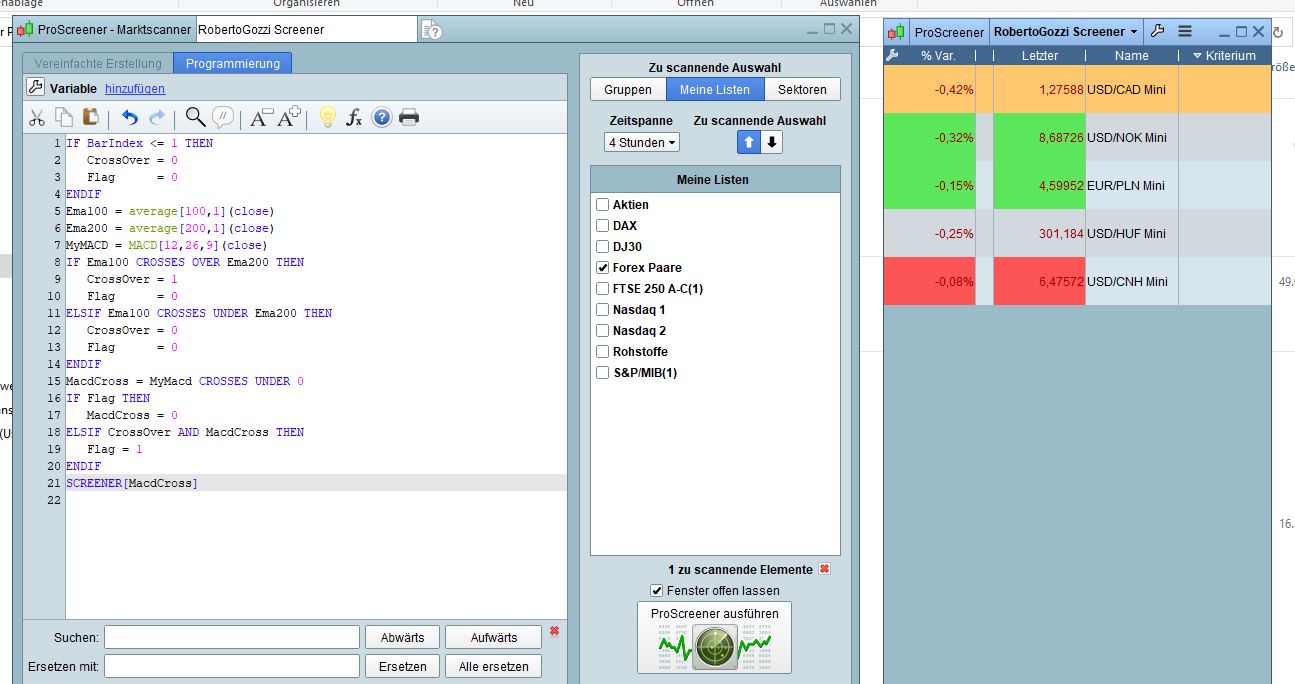This screenshot has width=1295, height=684.
Task: Sort results by Name column
Action: pos(1131,56)
